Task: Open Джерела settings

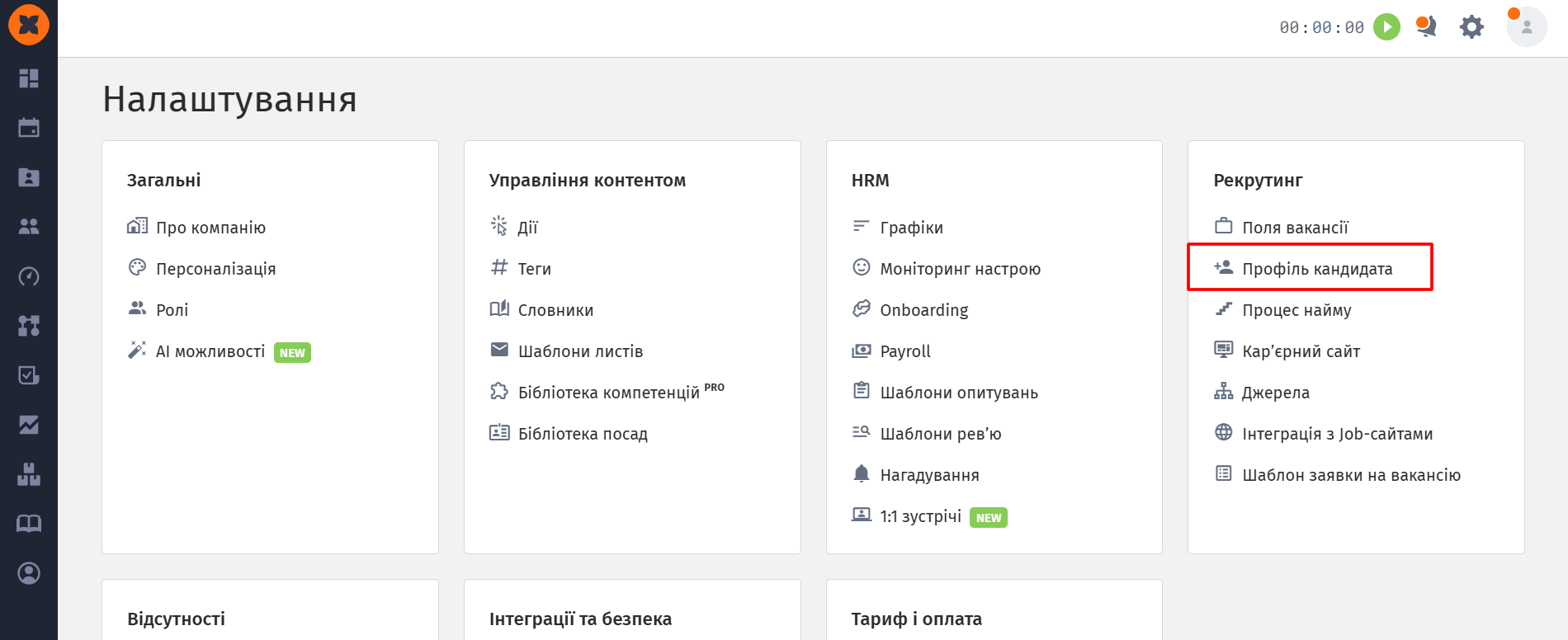Action: pos(1262,392)
